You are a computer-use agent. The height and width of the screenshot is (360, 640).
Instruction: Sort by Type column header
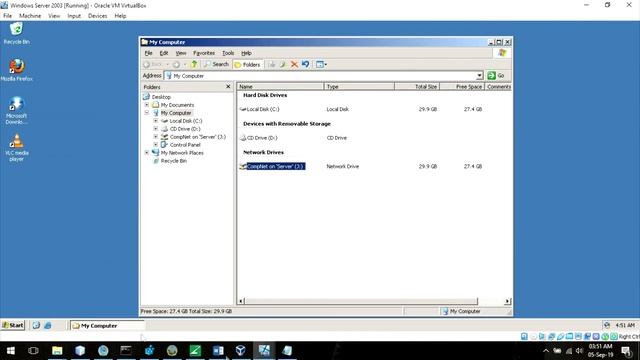pos(359,87)
